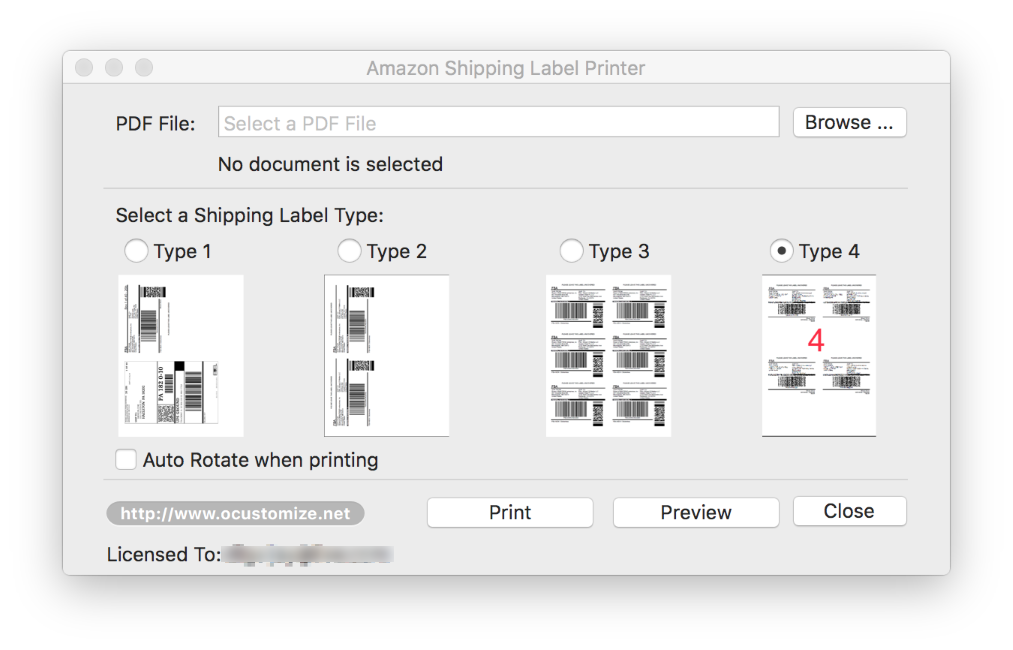Viewport: 1013px width, 650px height.
Task: Pick the Type 4 radio button
Action: 781,250
